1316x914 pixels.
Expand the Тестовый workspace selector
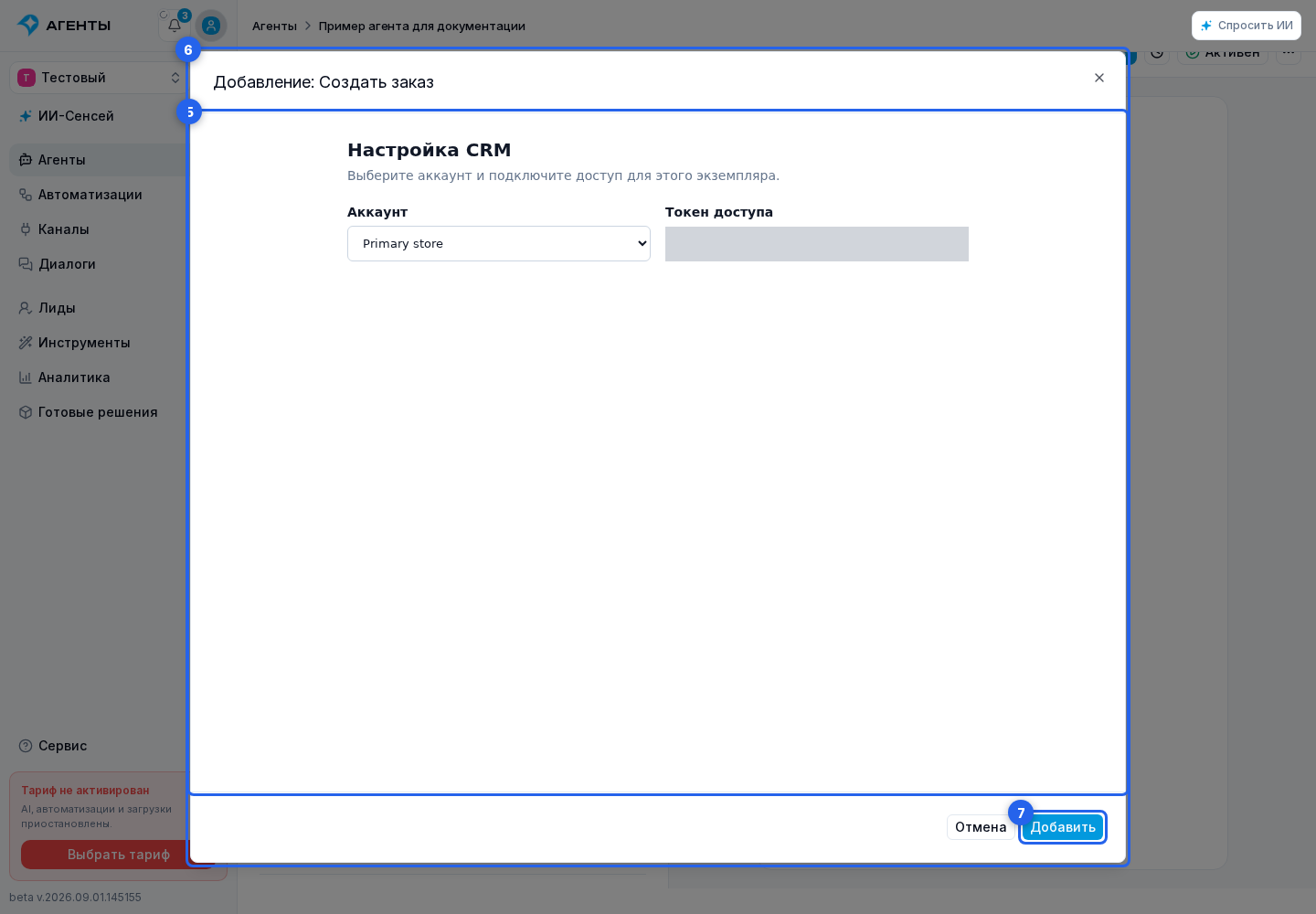pos(99,78)
